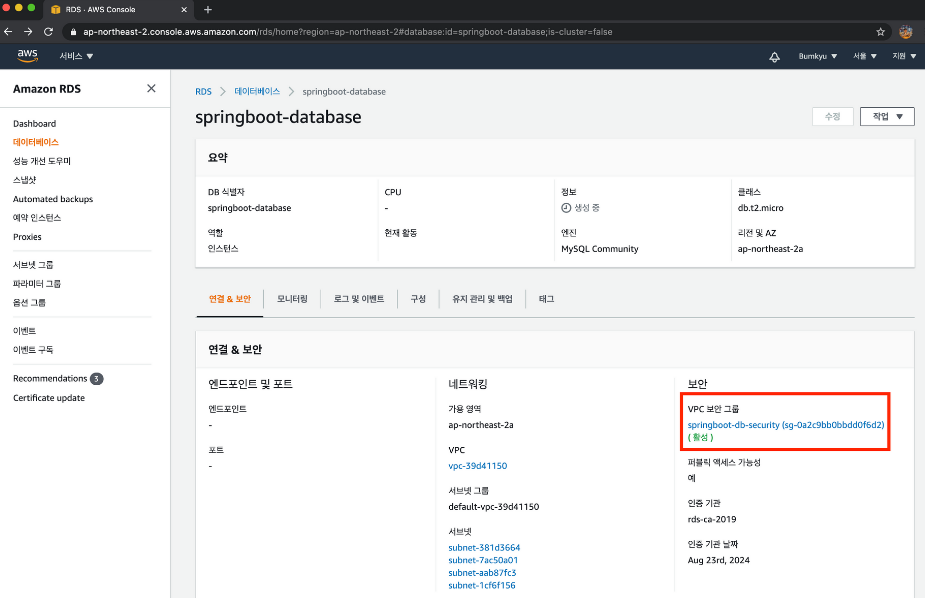Open 이벤트 in sidebar
Viewport: 925px width, 598px height.
[24, 331]
